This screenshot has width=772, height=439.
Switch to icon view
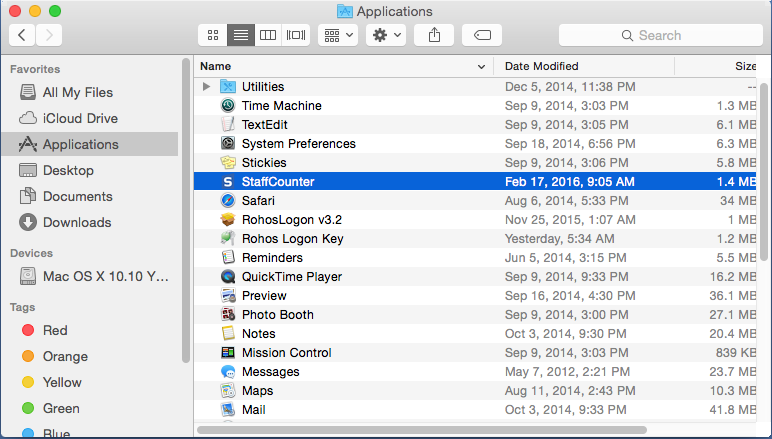coord(213,35)
